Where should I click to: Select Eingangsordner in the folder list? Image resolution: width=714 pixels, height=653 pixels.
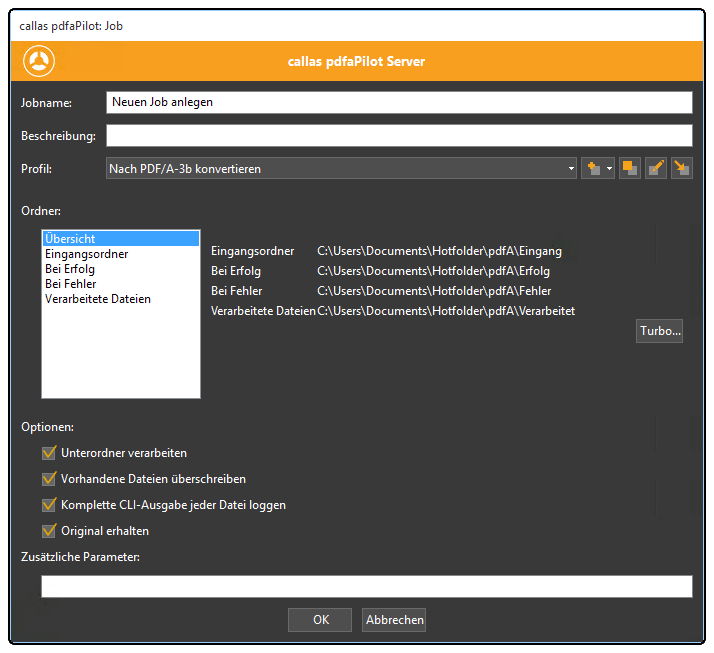tap(121, 254)
